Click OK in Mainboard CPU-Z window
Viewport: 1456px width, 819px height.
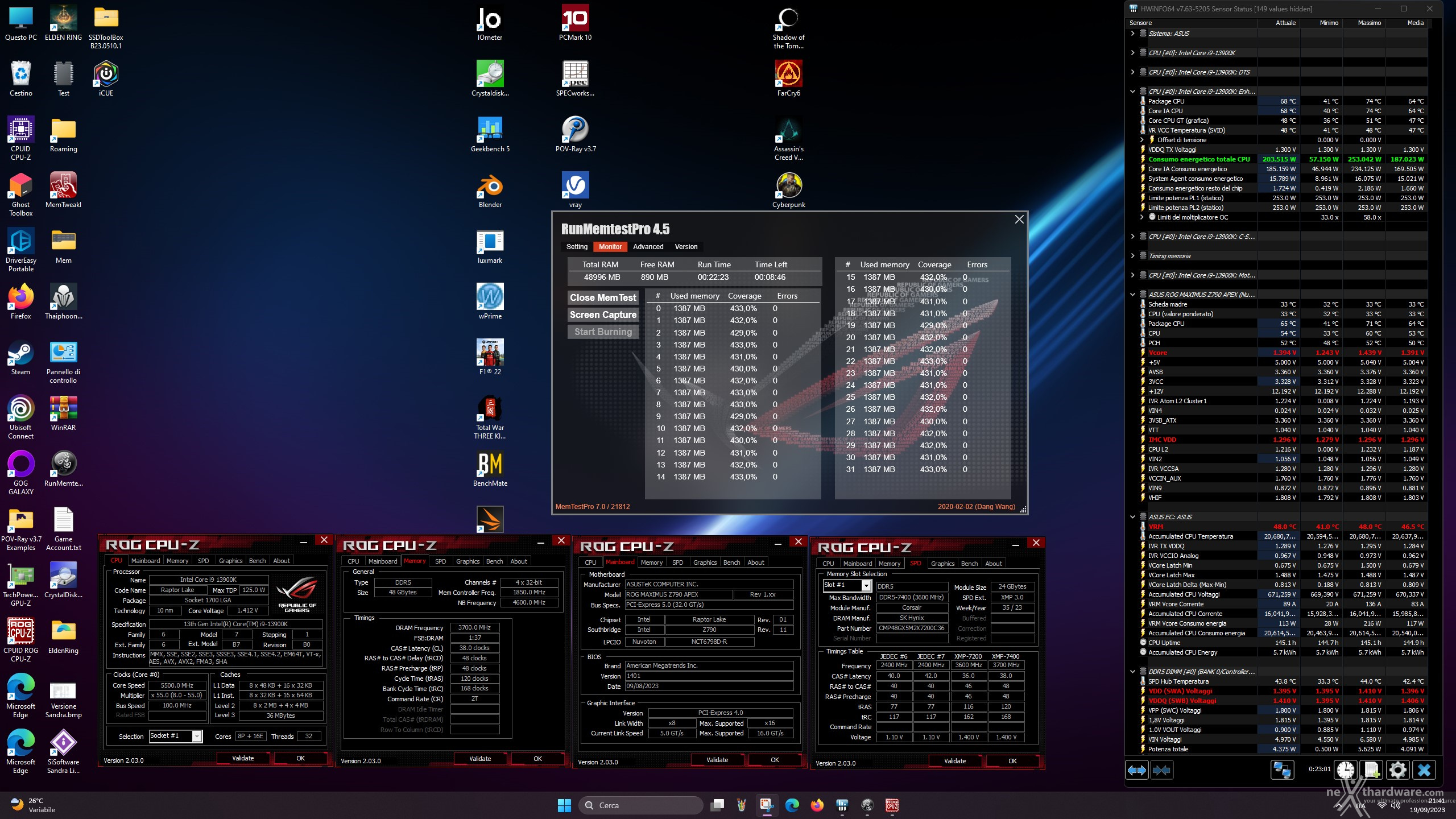tap(775, 760)
